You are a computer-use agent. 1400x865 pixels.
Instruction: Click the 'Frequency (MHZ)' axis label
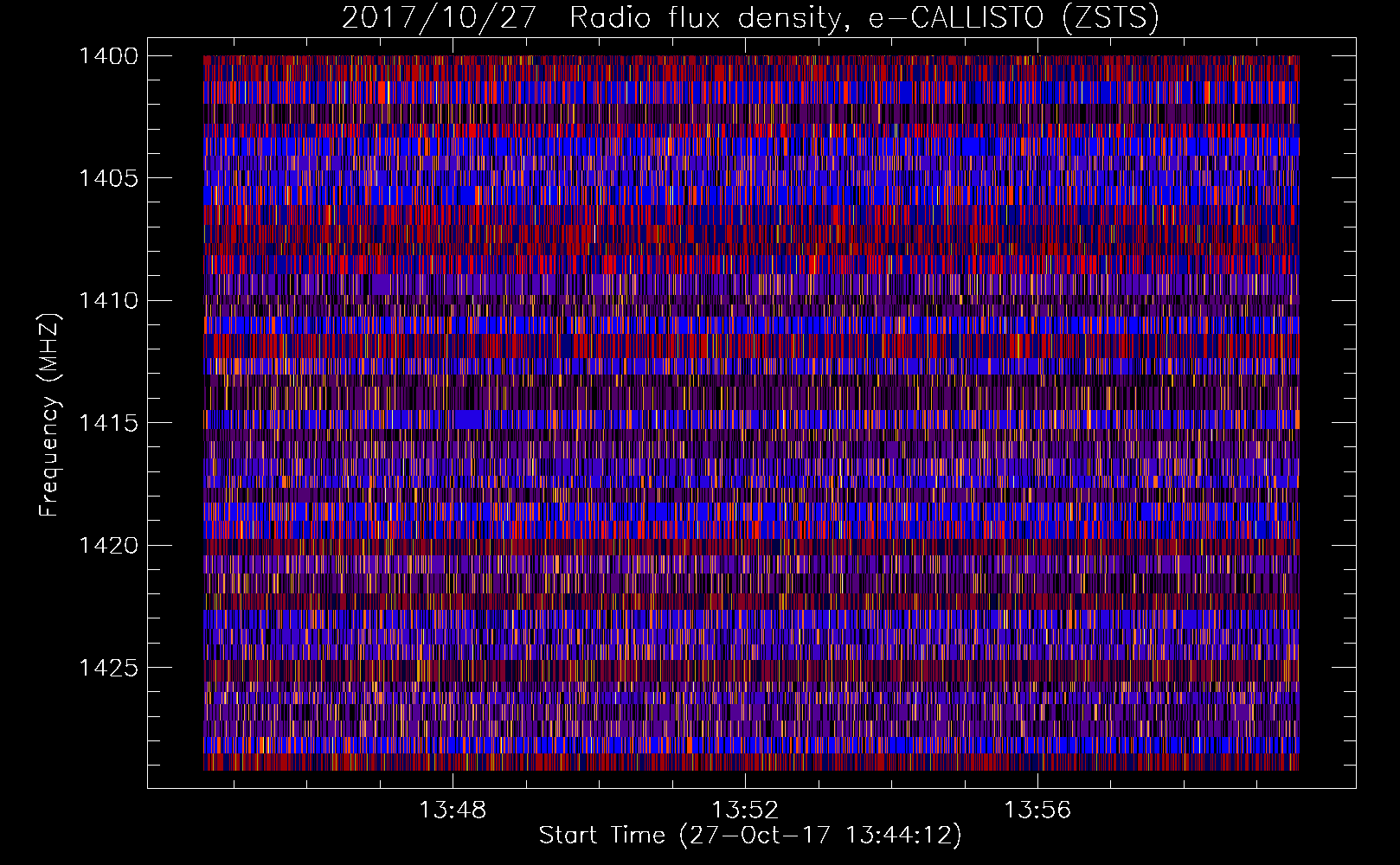pos(48,415)
